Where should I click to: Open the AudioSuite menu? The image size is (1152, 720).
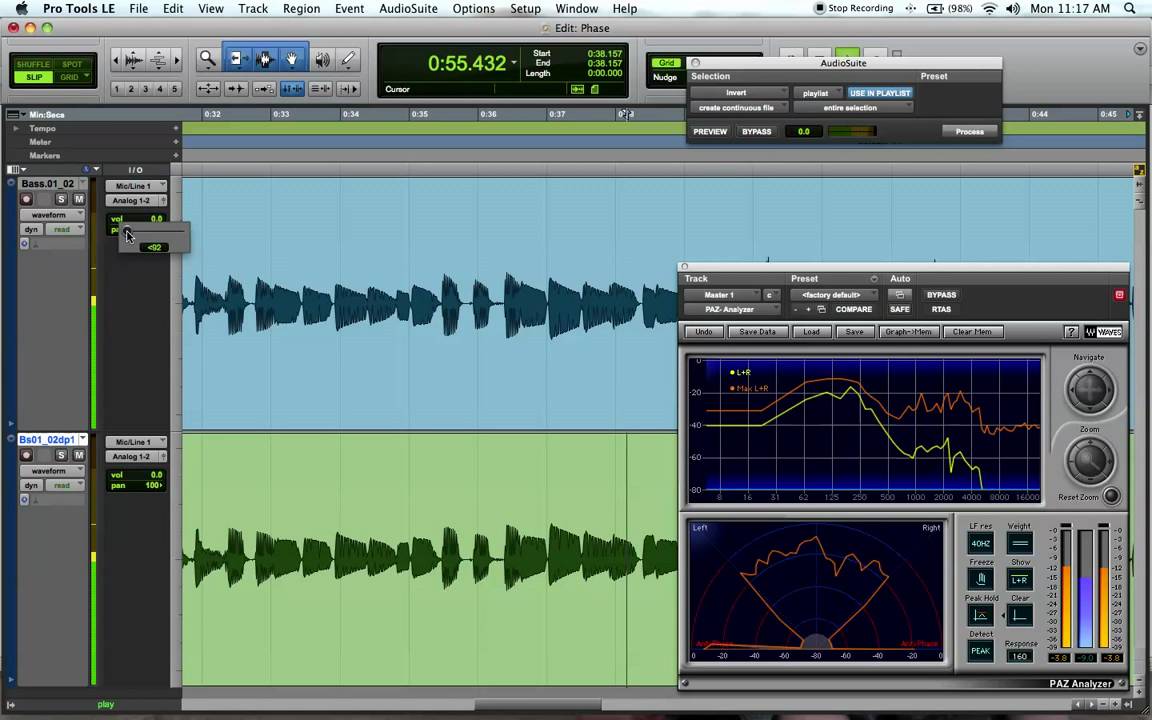408,9
